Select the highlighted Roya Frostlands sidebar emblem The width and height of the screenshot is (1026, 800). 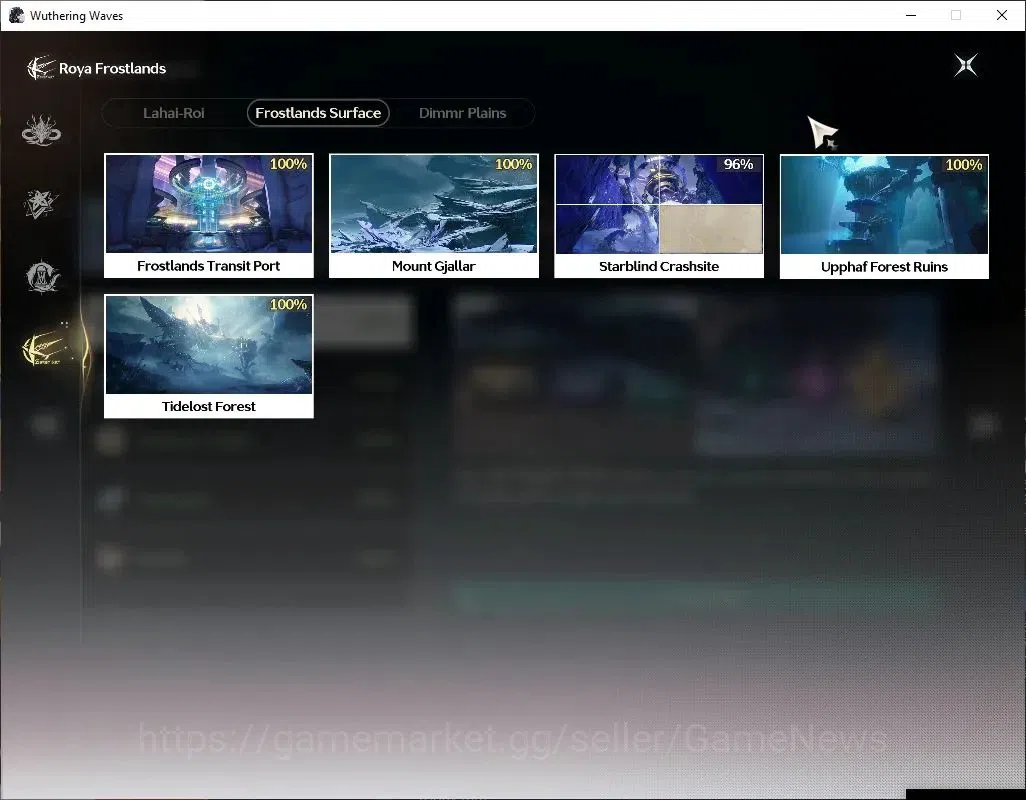(x=44, y=348)
